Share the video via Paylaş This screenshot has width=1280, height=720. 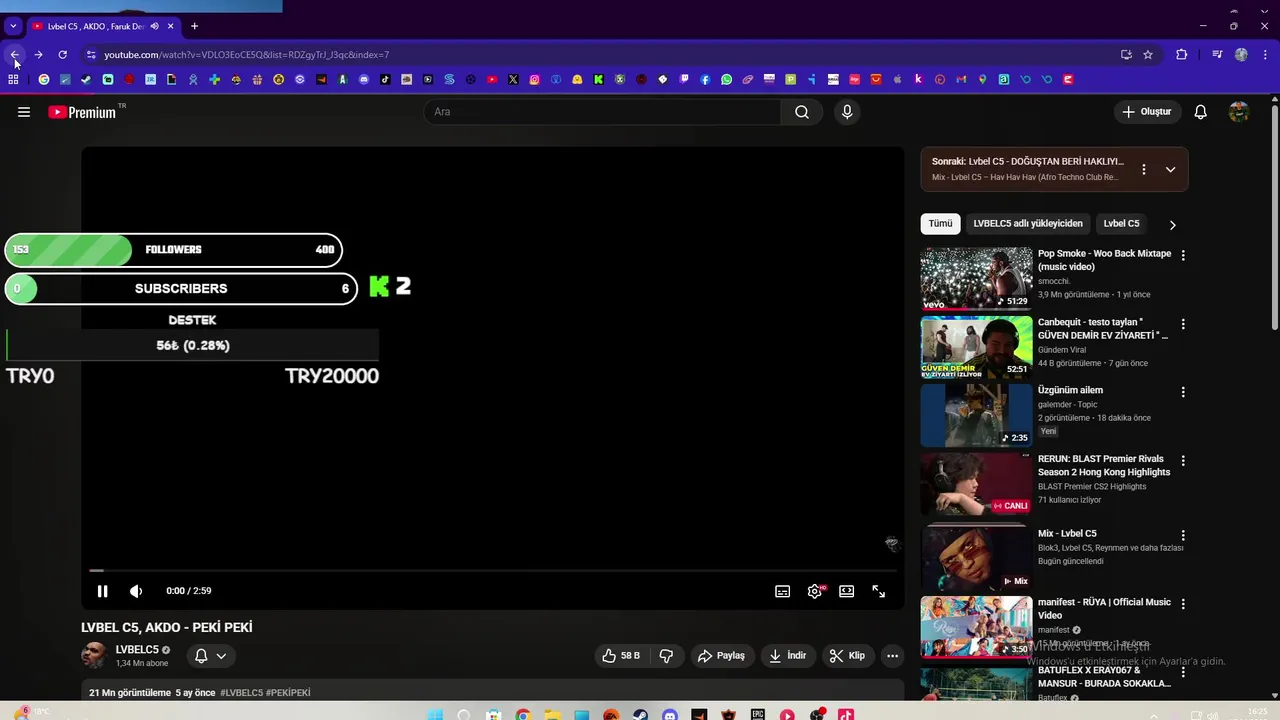(721, 656)
